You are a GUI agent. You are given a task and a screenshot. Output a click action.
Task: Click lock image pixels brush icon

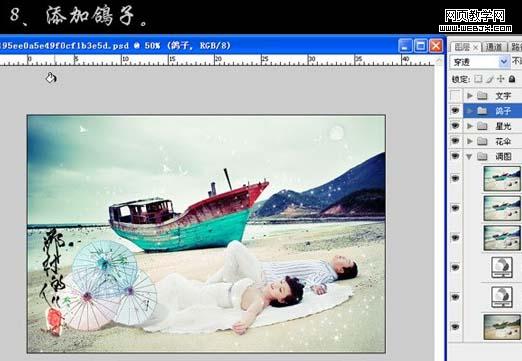click(490, 79)
